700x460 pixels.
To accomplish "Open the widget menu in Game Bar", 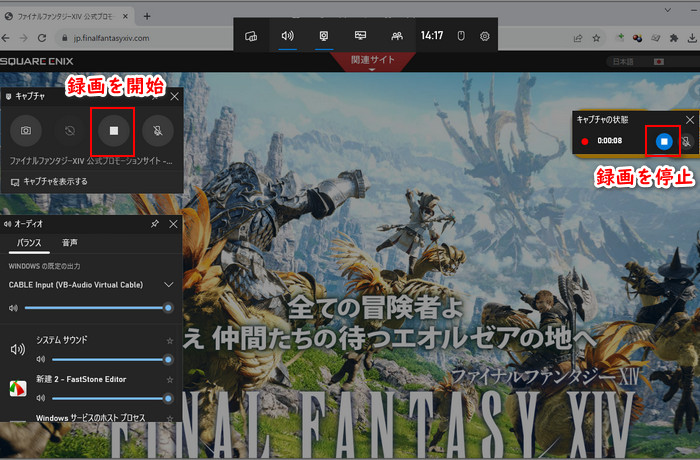I will 251,35.
